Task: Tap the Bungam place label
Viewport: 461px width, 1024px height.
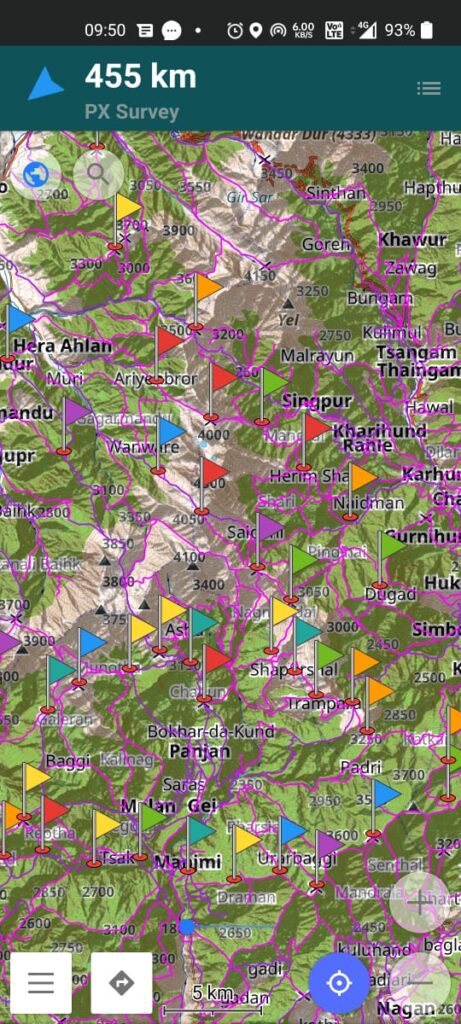Action: pyautogui.click(x=379, y=299)
